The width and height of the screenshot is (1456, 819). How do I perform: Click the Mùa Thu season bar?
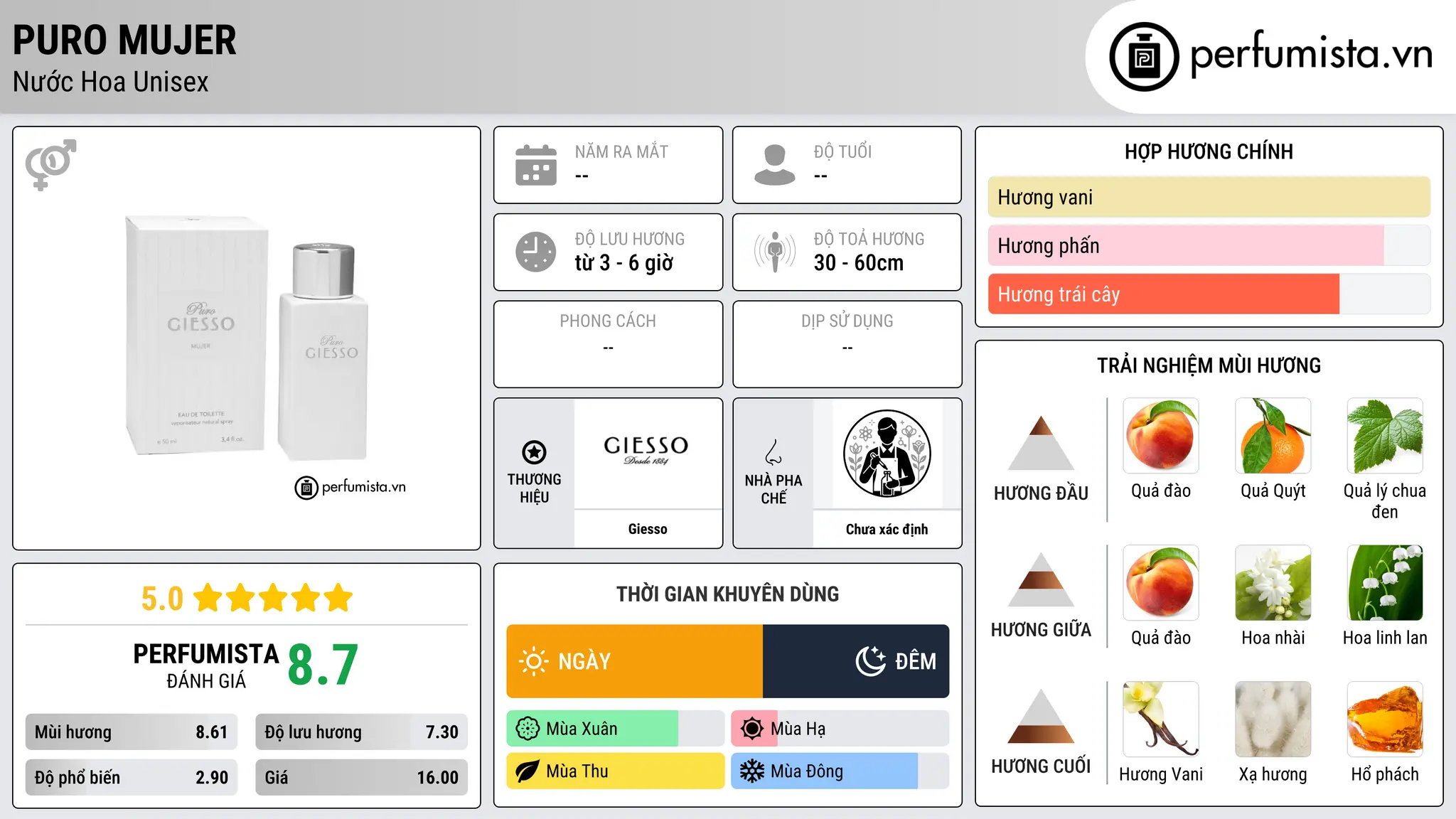(615, 771)
